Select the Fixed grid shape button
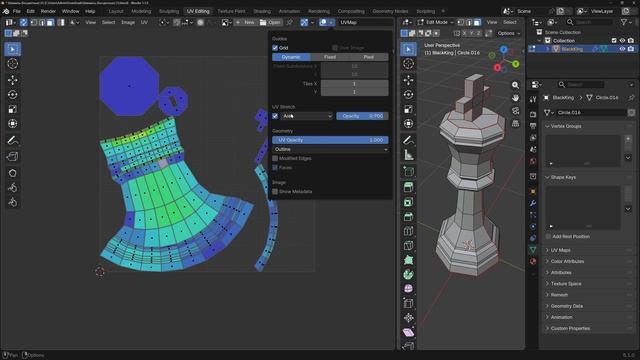The width and height of the screenshot is (640, 360). click(x=330, y=57)
